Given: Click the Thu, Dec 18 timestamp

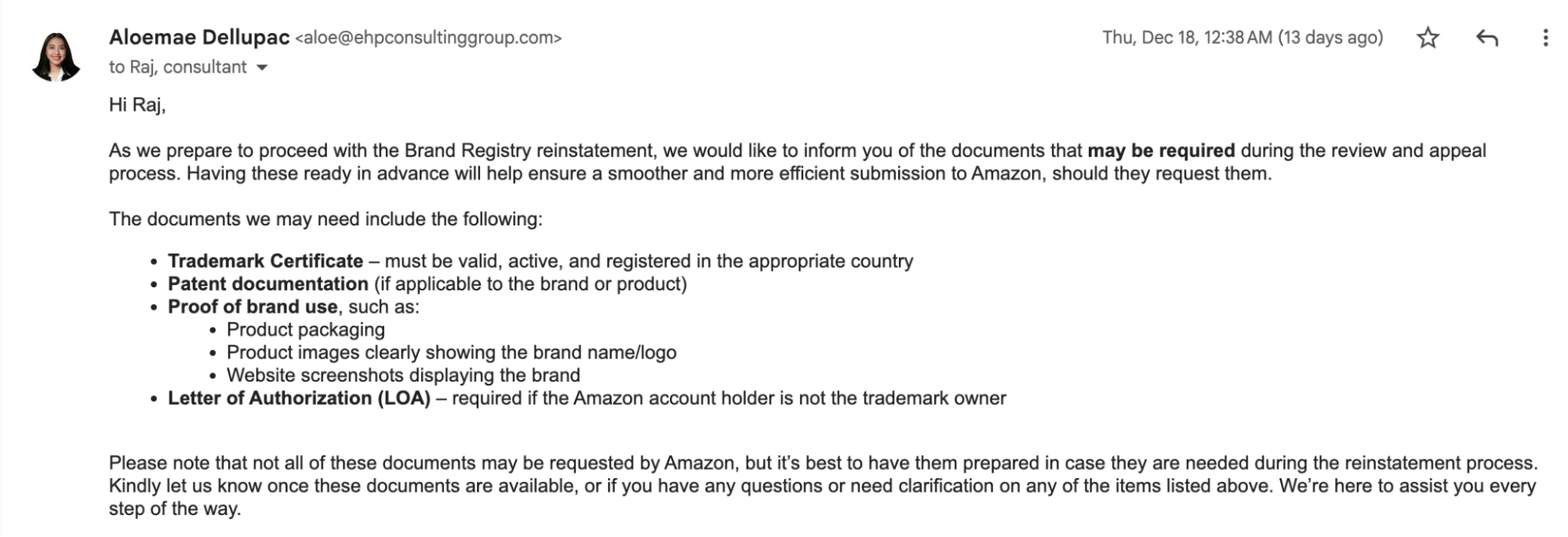Looking at the screenshot, I should 1242,38.
